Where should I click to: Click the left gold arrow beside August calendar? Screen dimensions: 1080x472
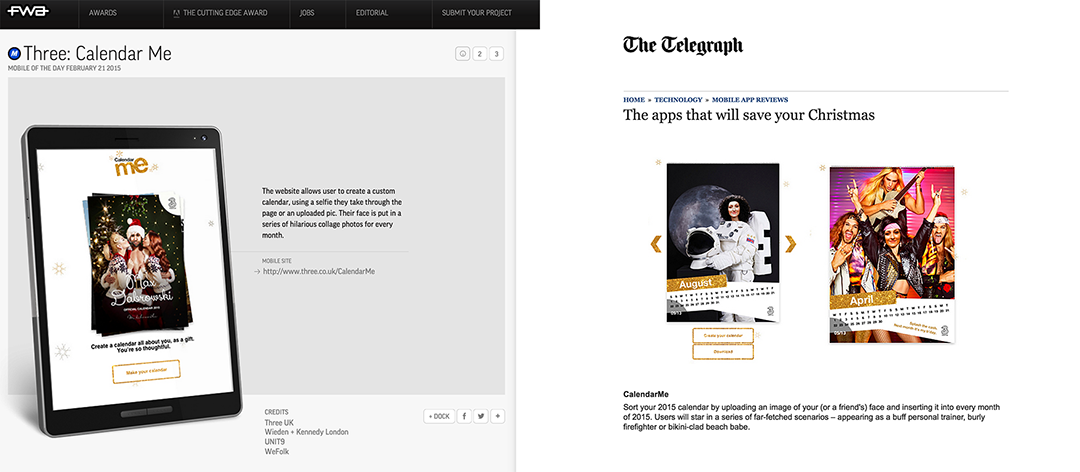(x=656, y=243)
